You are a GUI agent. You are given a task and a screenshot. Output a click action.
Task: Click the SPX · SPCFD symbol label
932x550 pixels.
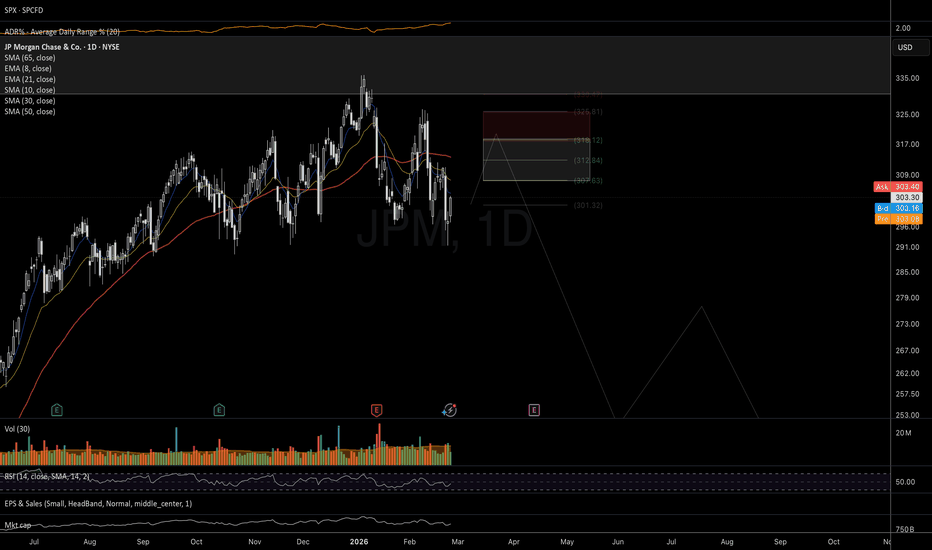(24, 10)
